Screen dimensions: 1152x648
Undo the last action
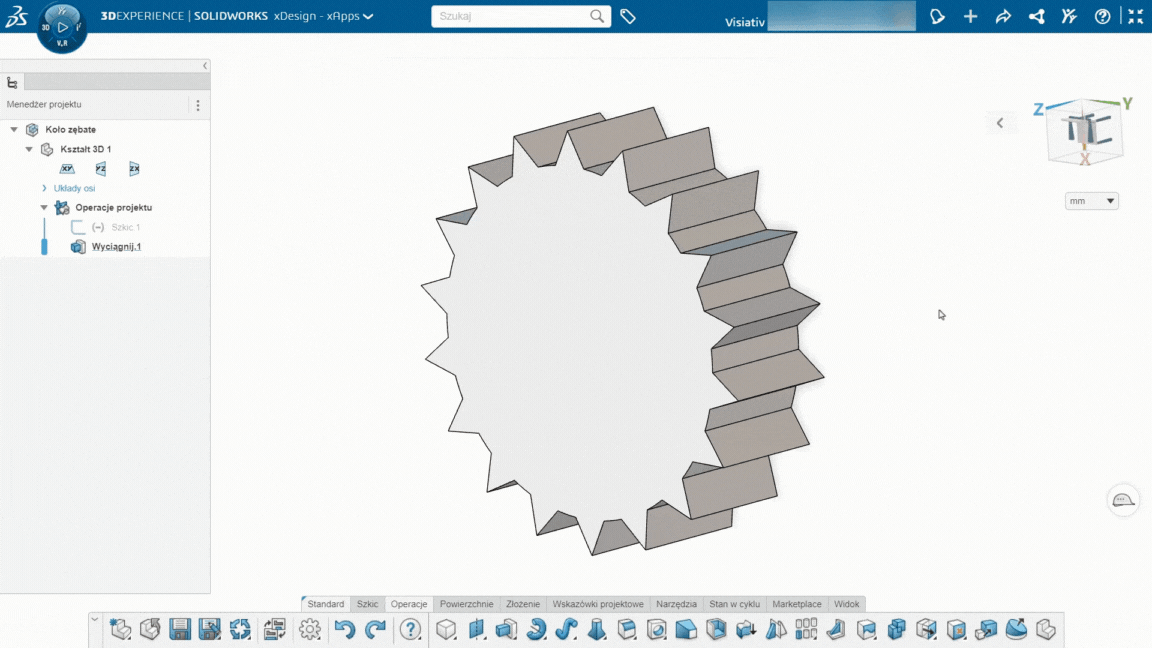(x=345, y=629)
